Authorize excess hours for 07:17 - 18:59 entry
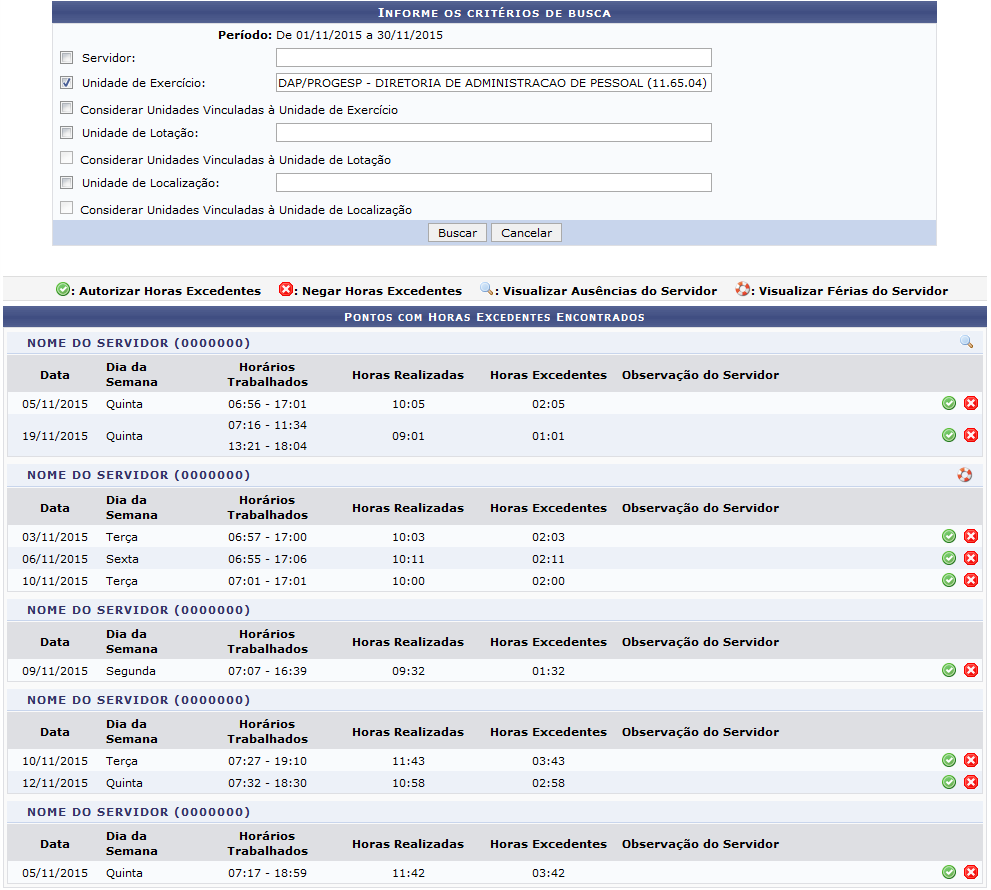This screenshot has width=991, height=890. pyautogui.click(x=948, y=872)
